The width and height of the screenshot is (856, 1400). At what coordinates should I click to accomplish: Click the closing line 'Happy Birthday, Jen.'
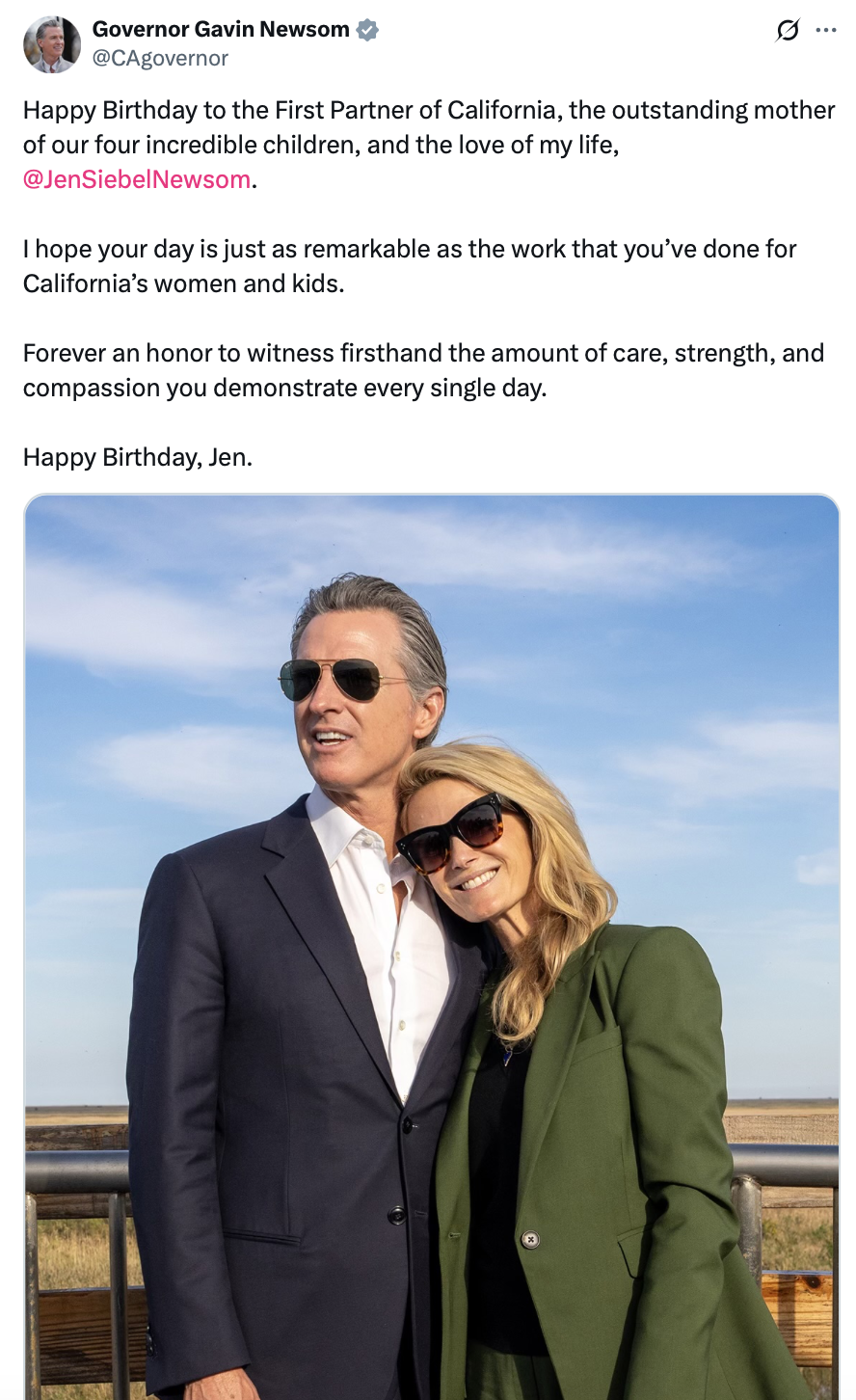click(138, 457)
